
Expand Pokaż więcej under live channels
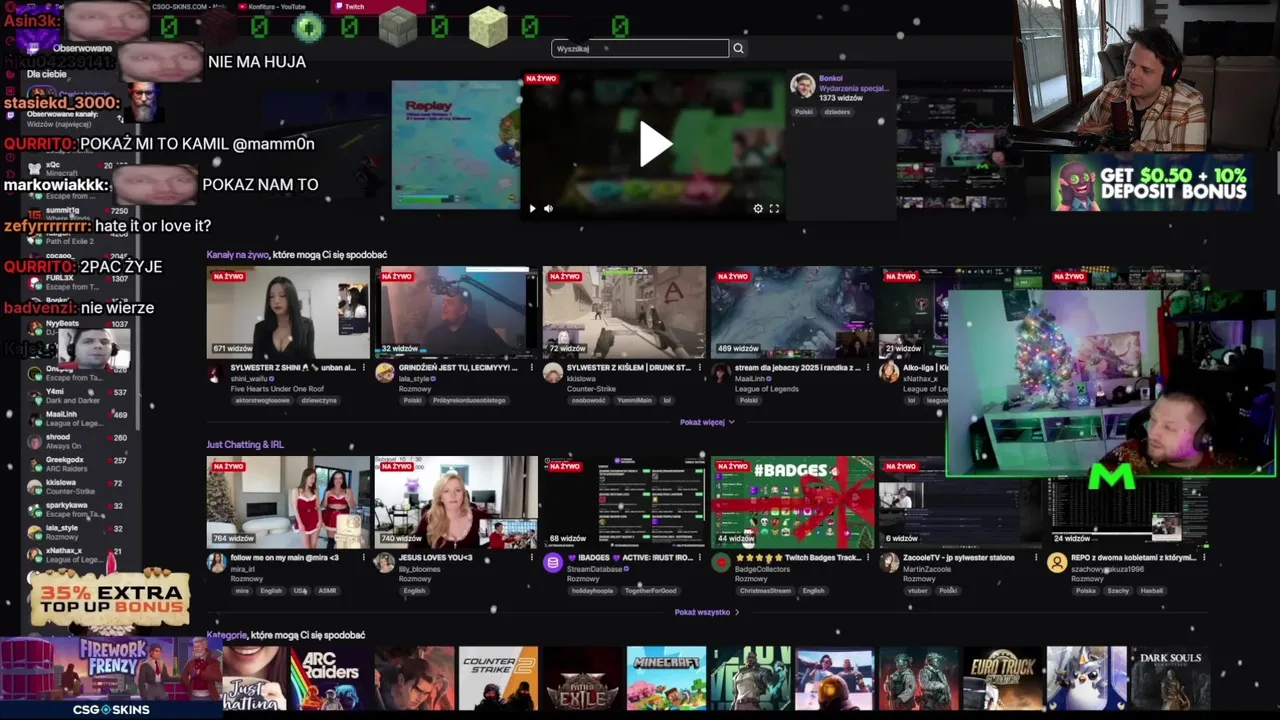coord(707,422)
